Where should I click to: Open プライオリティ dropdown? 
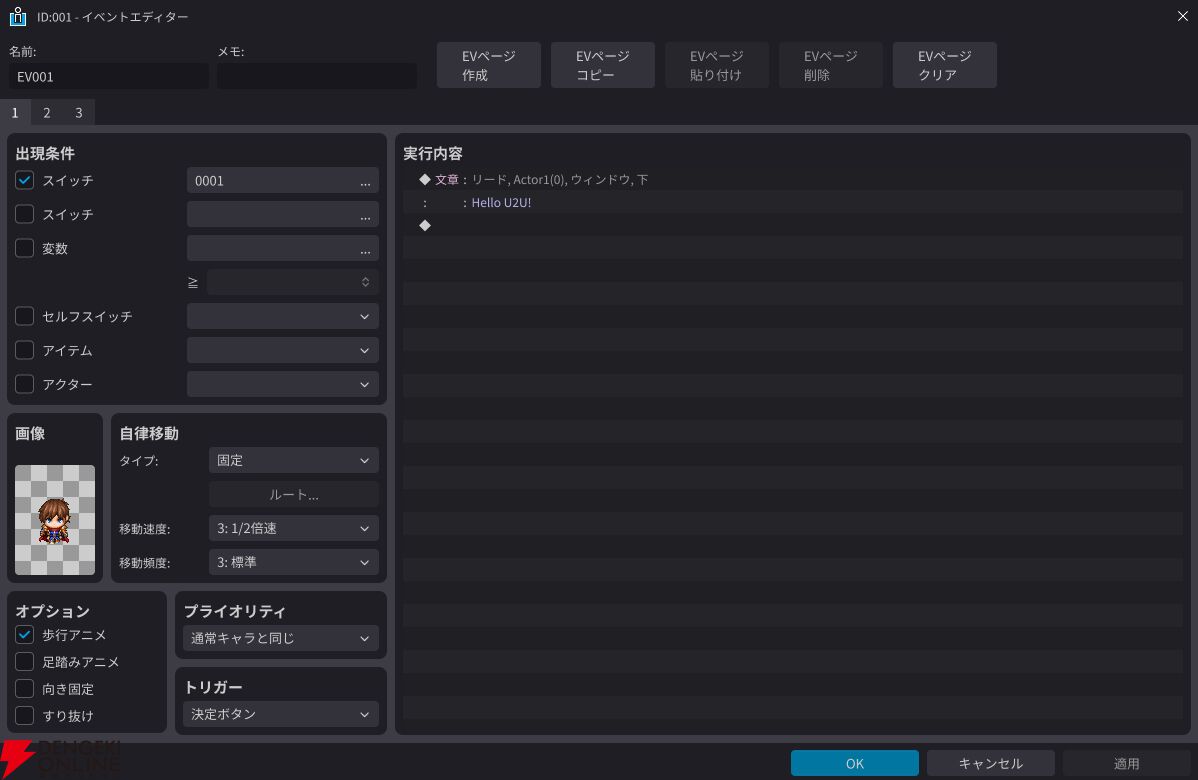click(x=280, y=638)
